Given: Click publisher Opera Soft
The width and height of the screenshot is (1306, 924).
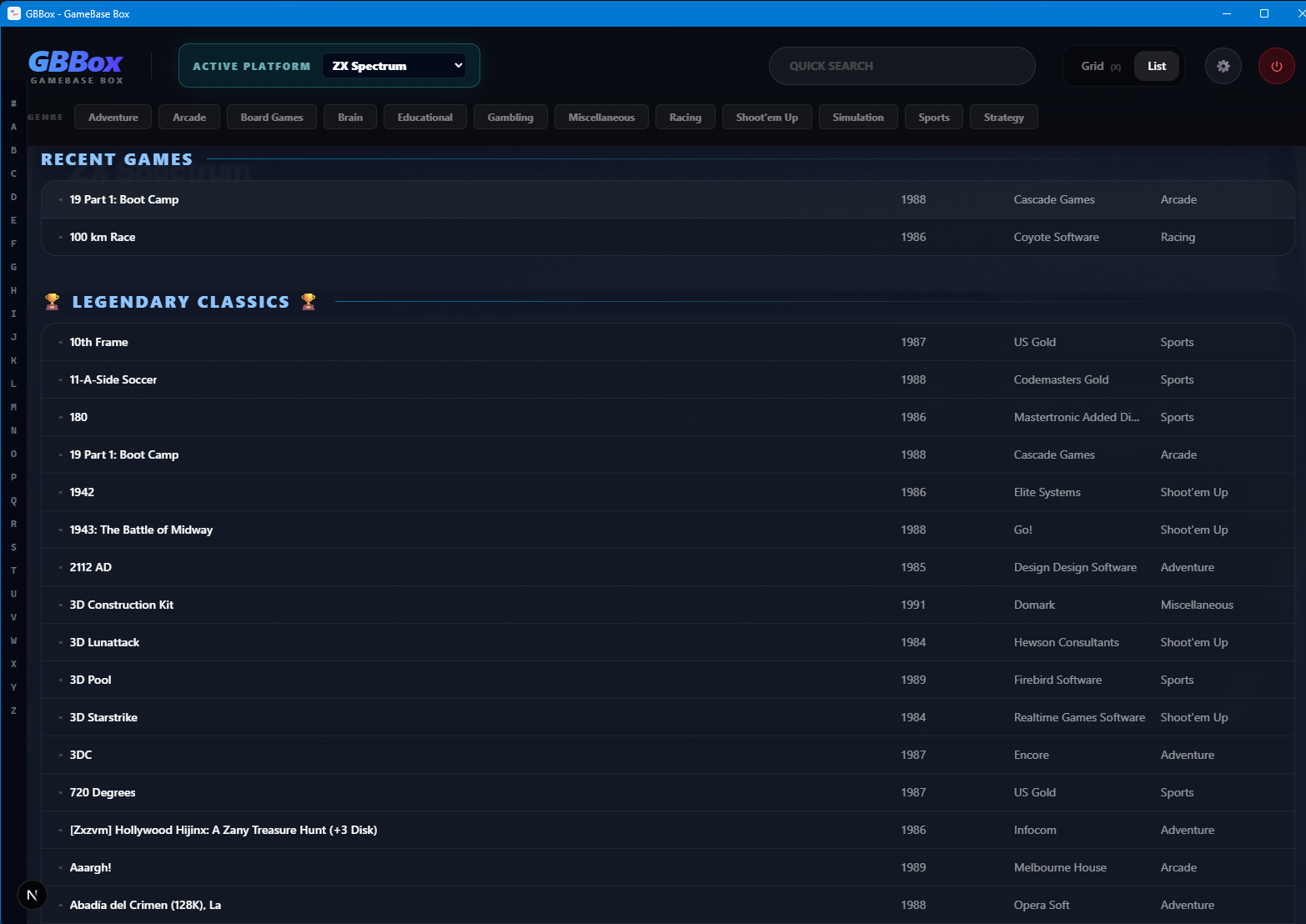Looking at the screenshot, I should (x=1042, y=905).
